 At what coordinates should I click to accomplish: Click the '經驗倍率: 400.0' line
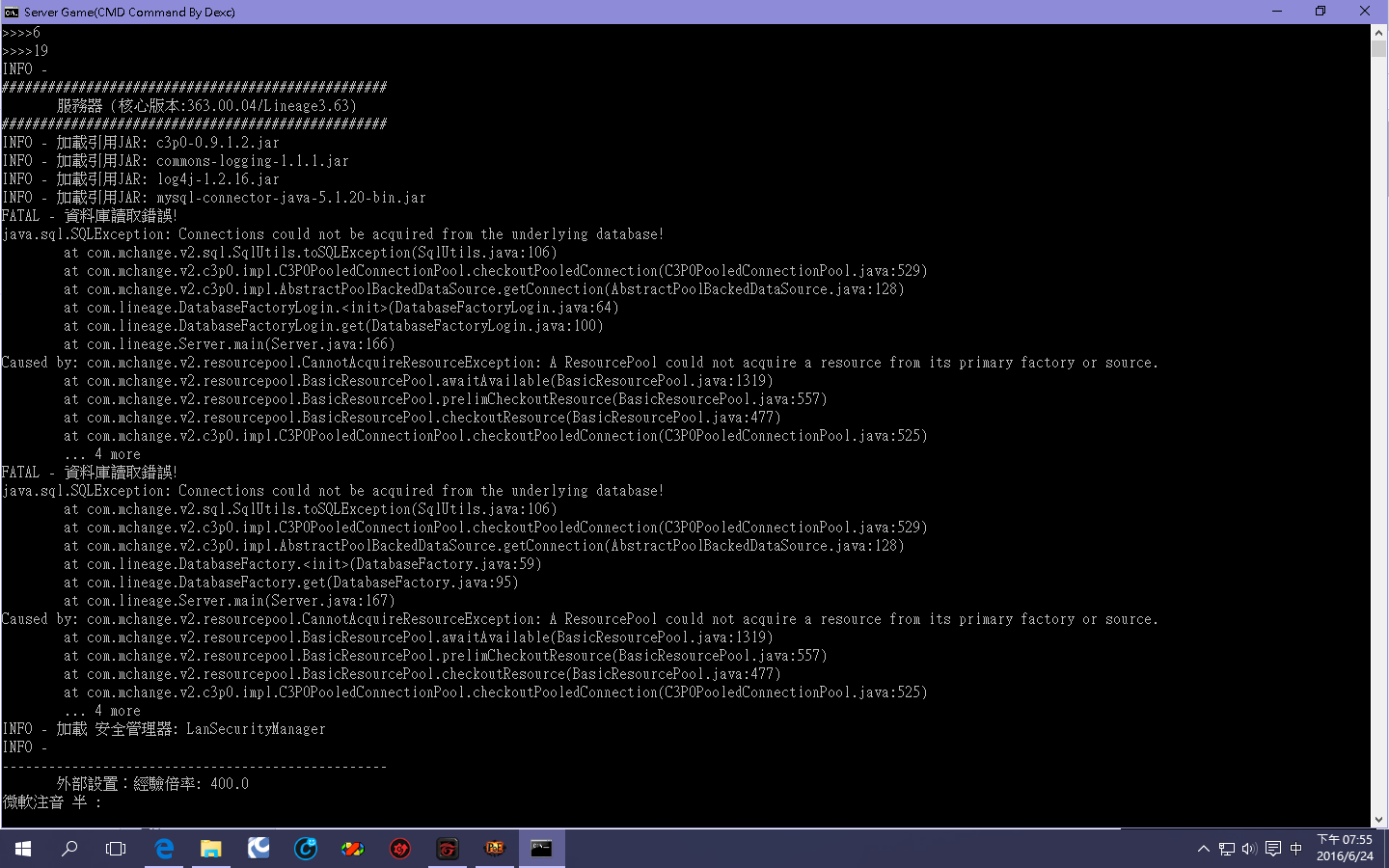tap(152, 784)
